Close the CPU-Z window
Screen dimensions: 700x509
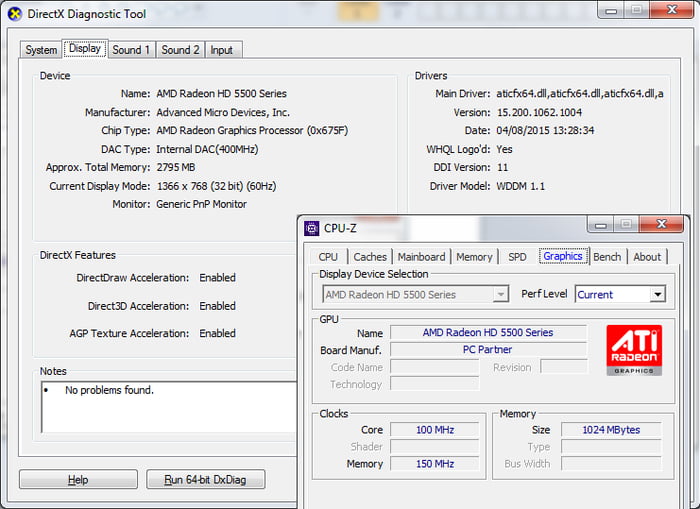[661, 224]
